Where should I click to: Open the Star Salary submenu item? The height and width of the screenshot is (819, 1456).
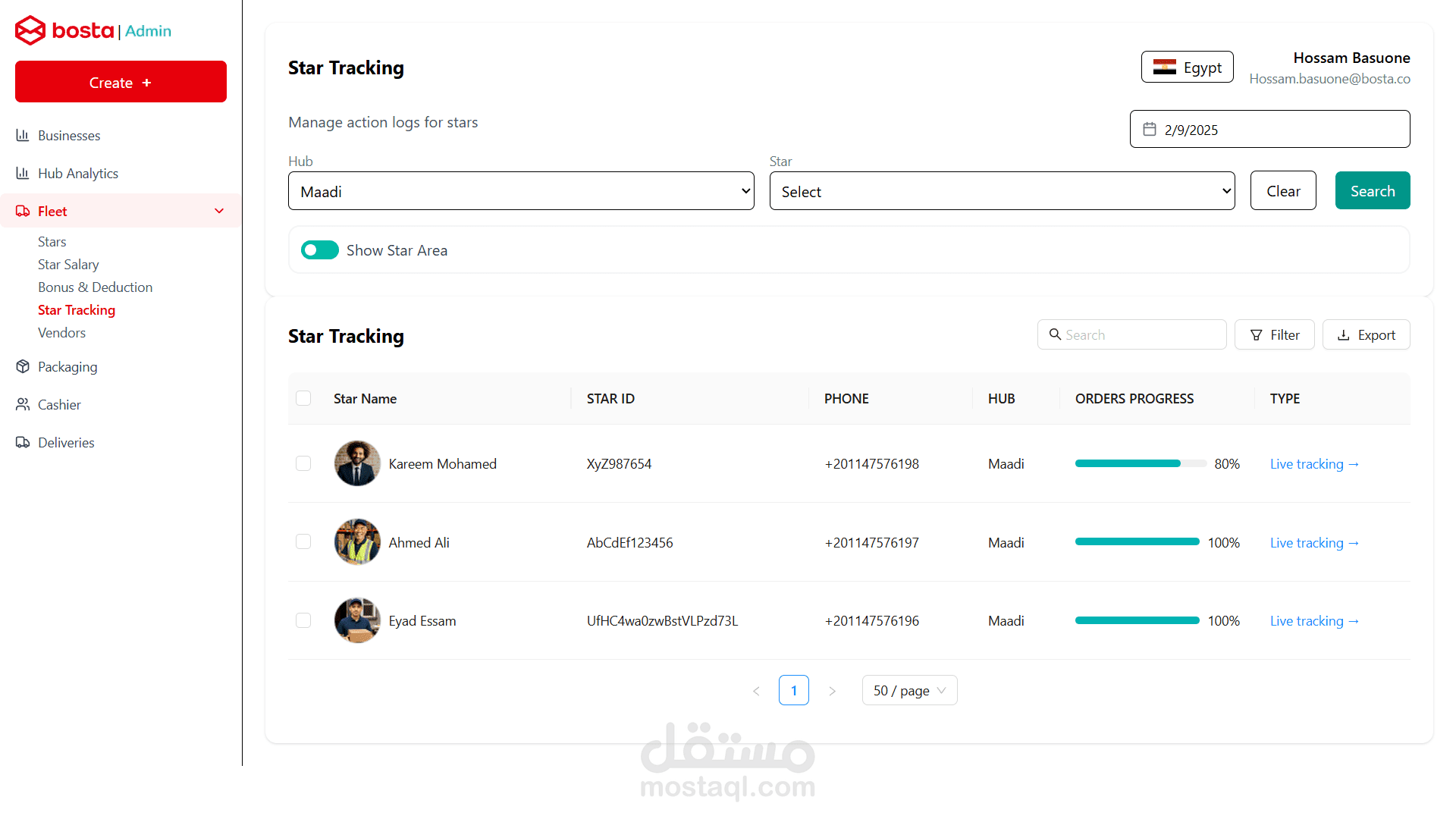(68, 264)
